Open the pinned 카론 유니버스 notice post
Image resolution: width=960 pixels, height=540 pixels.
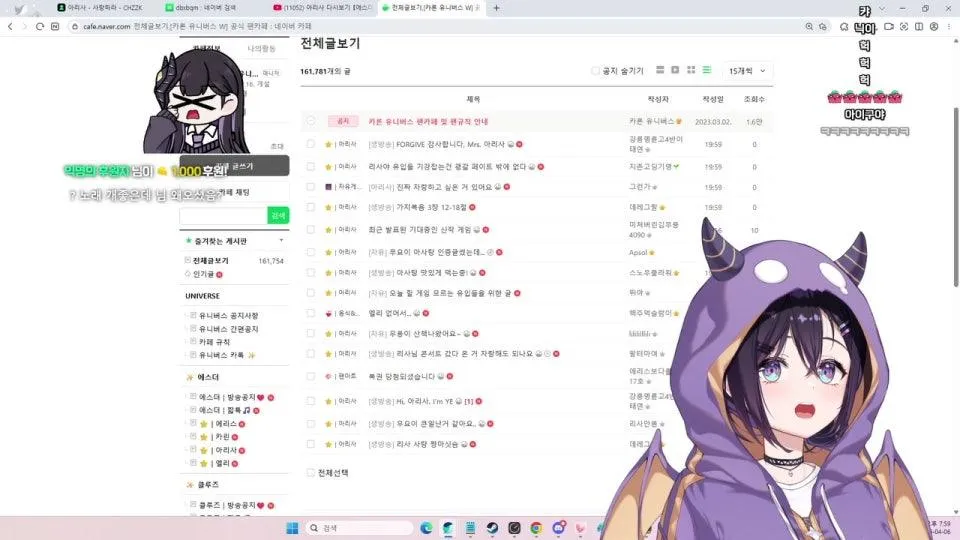click(x=428, y=122)
